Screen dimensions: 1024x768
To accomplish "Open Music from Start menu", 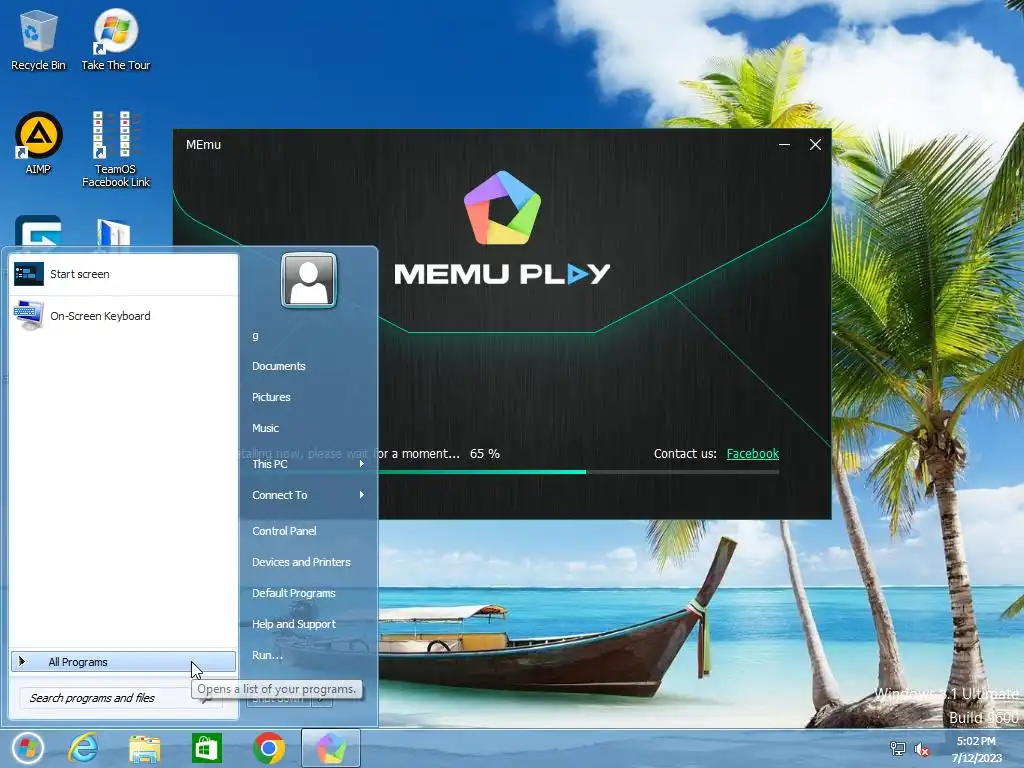I will pyautogui.click(x=265, y=428).
